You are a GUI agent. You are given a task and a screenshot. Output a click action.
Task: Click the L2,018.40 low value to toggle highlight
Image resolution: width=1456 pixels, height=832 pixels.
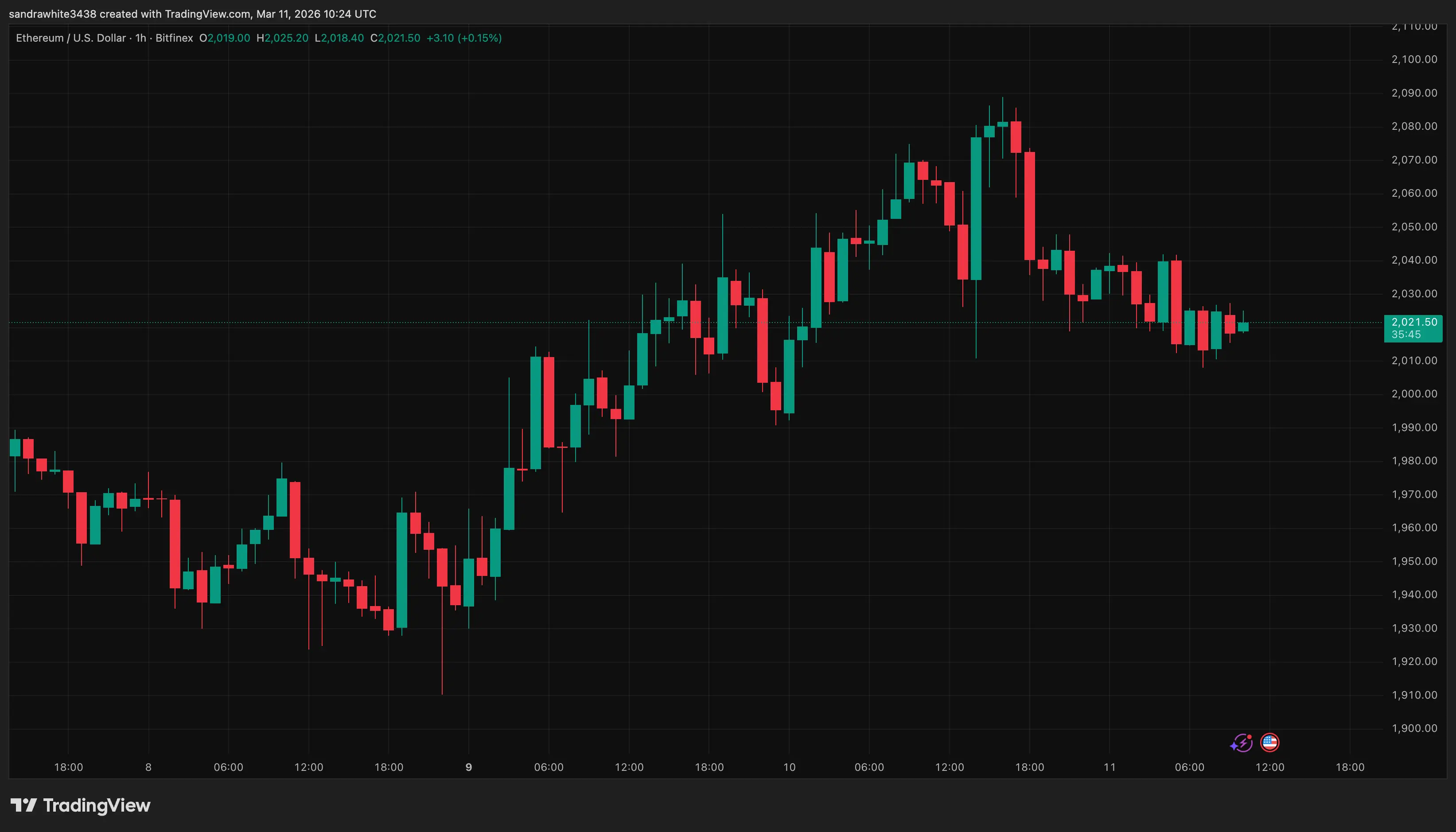[x=339, y=38]
